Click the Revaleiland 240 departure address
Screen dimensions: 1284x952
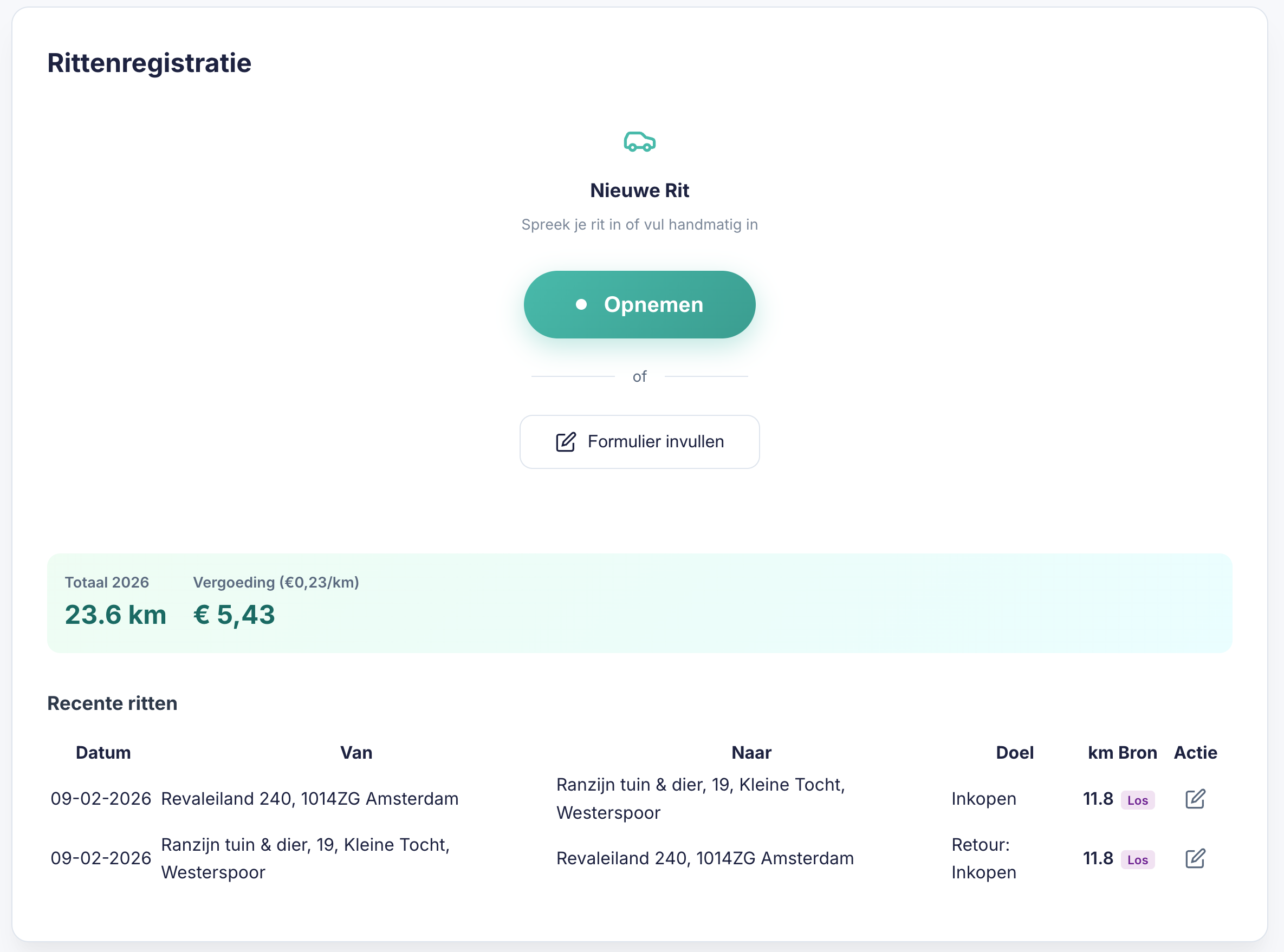(309, 799)
